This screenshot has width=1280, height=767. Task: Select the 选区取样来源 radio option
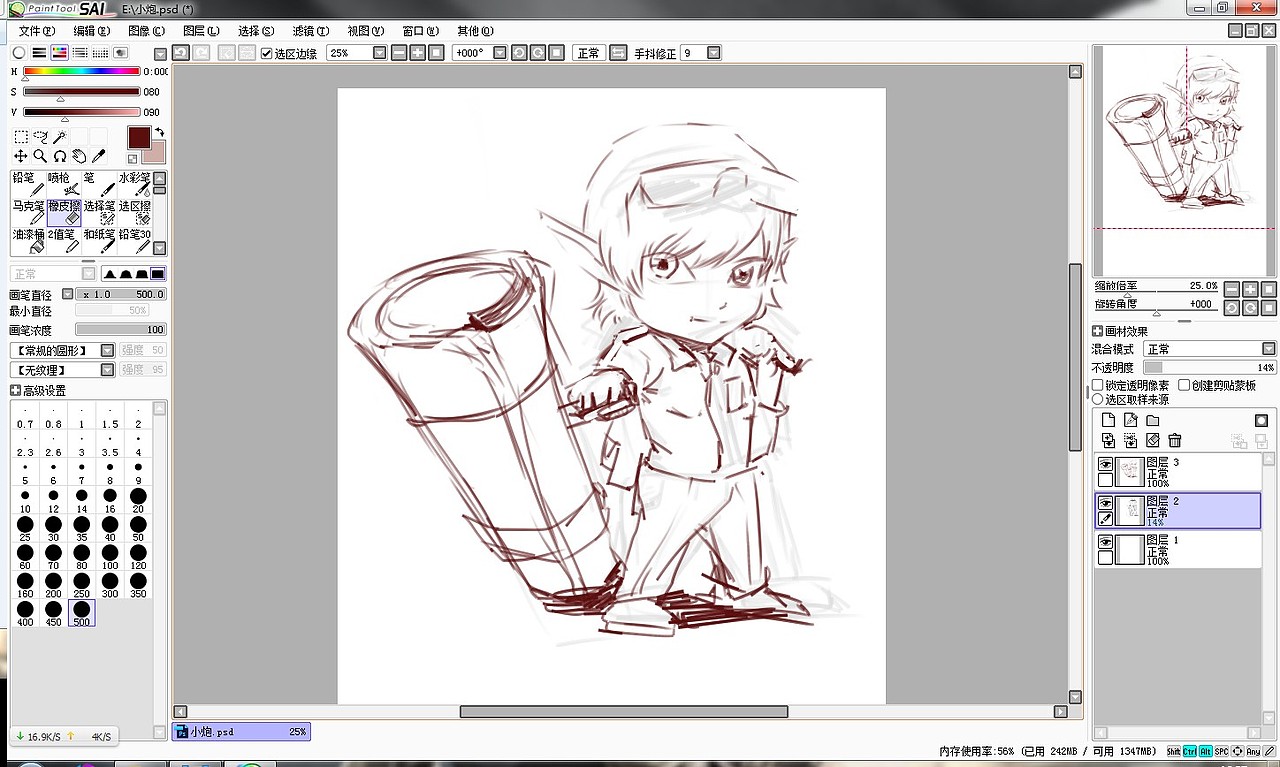click(x=1098, y=399)
